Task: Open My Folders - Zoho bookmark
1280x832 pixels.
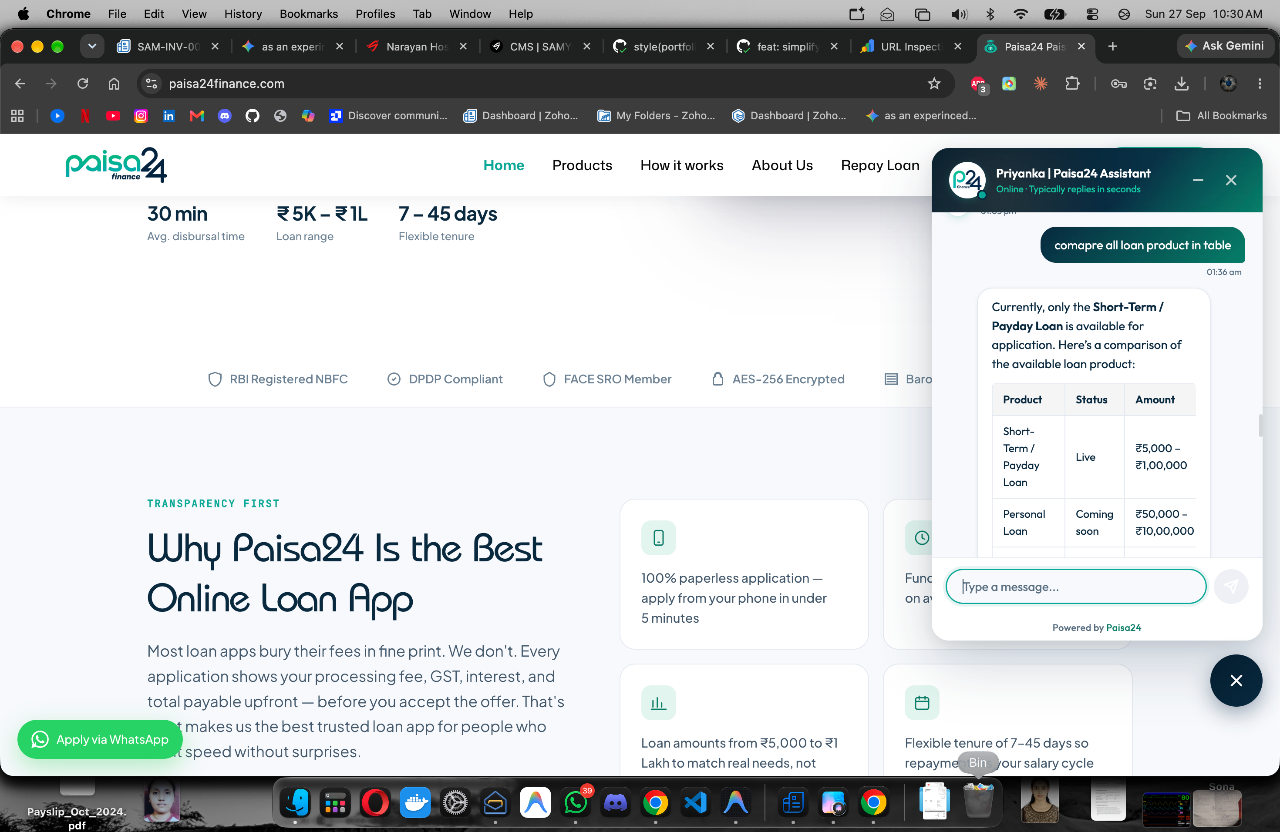Action: click(656, 116)
